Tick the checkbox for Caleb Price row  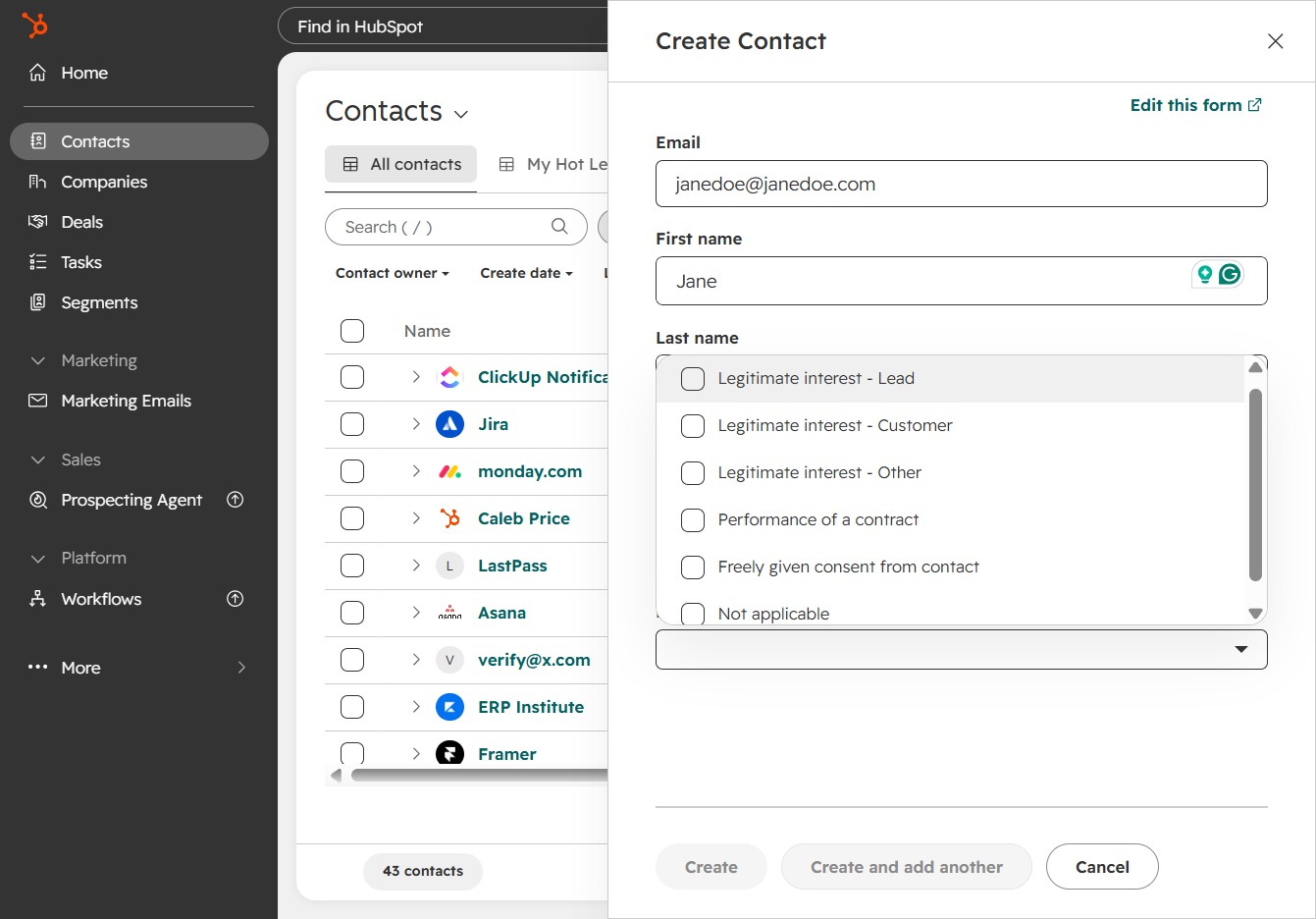(352, 518)
